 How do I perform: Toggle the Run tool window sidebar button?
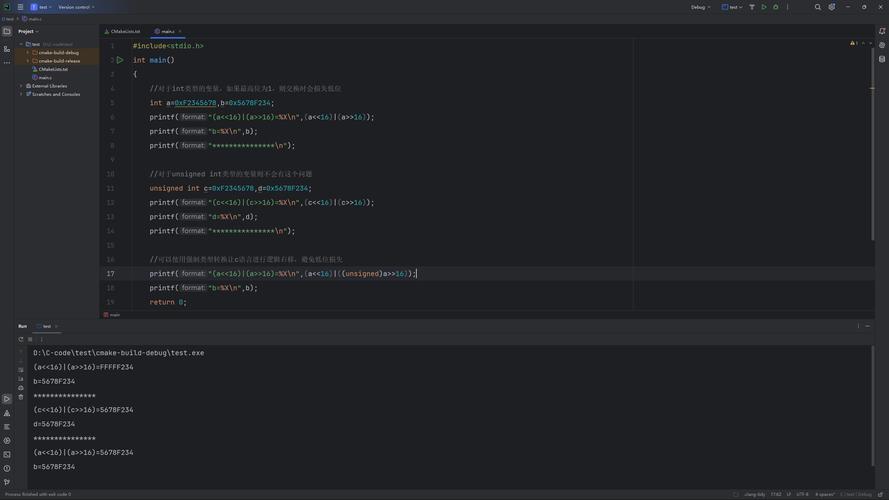[7, 399]
